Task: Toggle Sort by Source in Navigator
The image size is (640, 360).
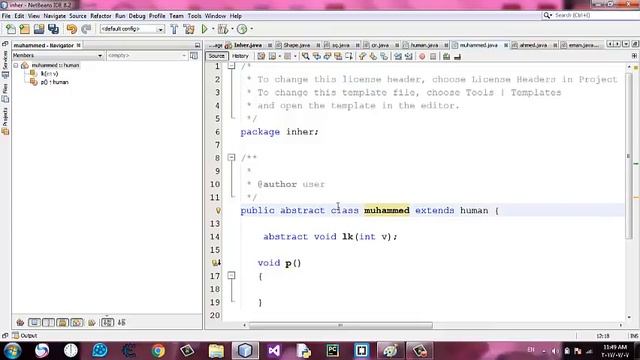Action: pyautogui.click(x=122, y=322)
